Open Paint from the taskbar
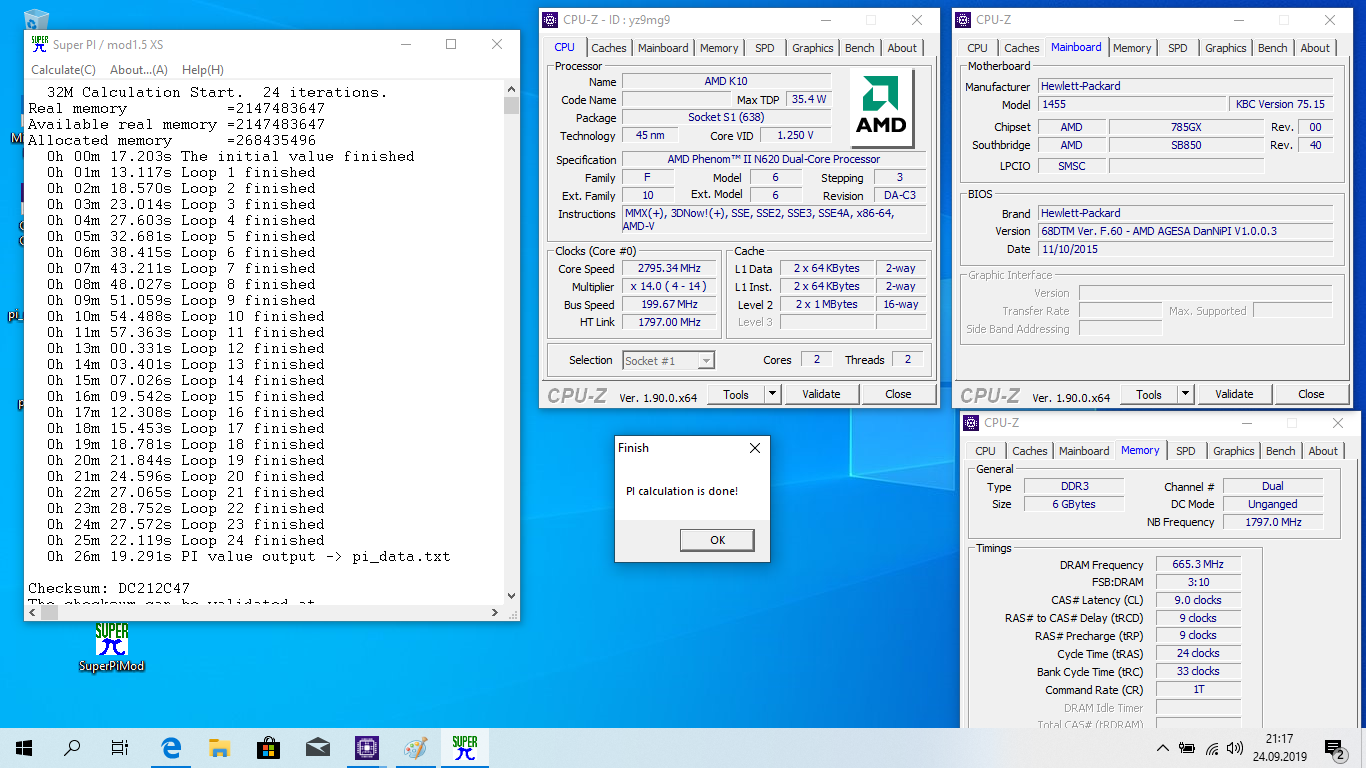This screenshot has width=1366, height=768. (x=415, y=747)
